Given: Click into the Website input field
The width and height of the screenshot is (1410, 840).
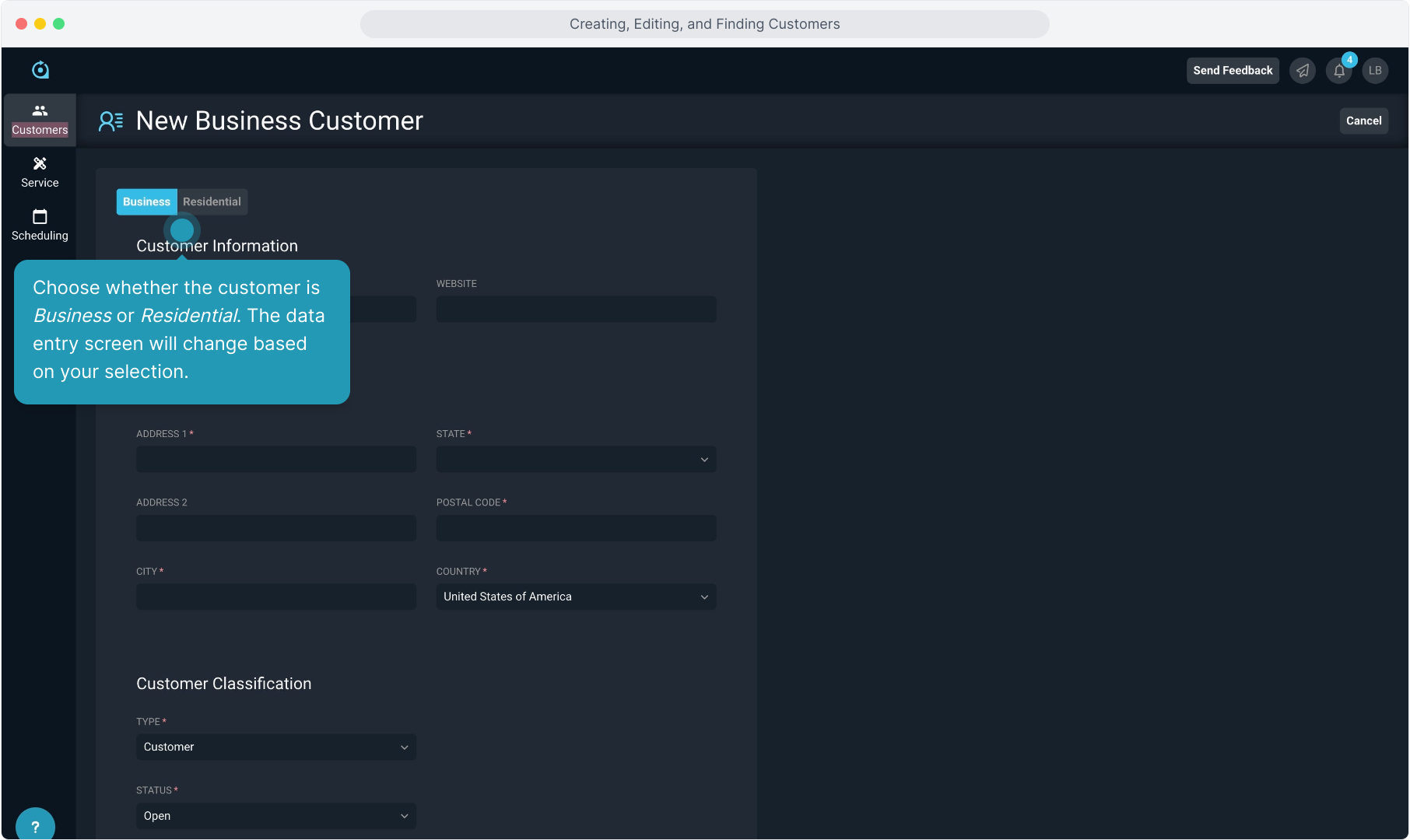Looking at the screenshot, I should pos(576,310).
